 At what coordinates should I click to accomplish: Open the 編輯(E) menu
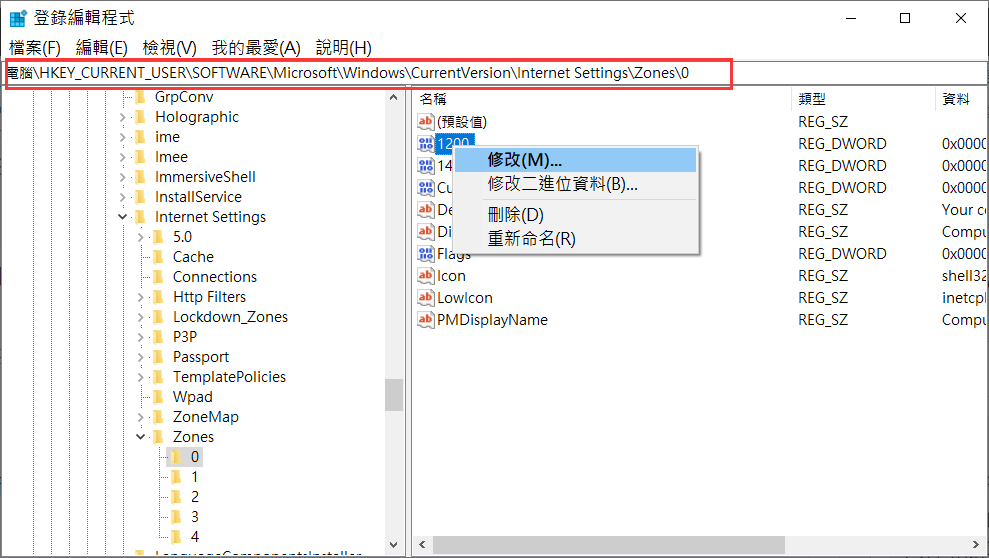[102, 48]
